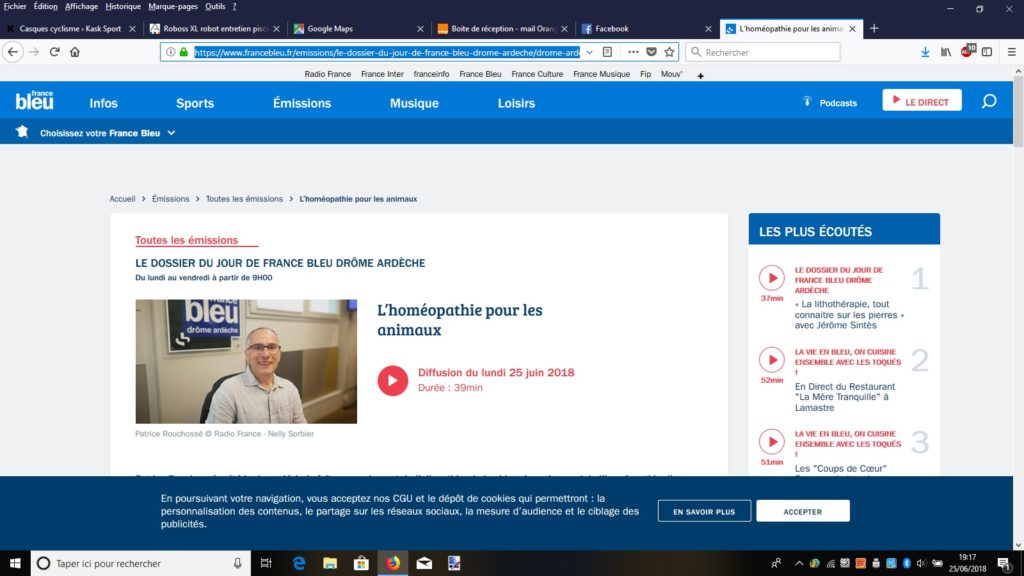Switch to Boîte de réception mail Orange tab
Screen dimensions: 1024x576
501,29
